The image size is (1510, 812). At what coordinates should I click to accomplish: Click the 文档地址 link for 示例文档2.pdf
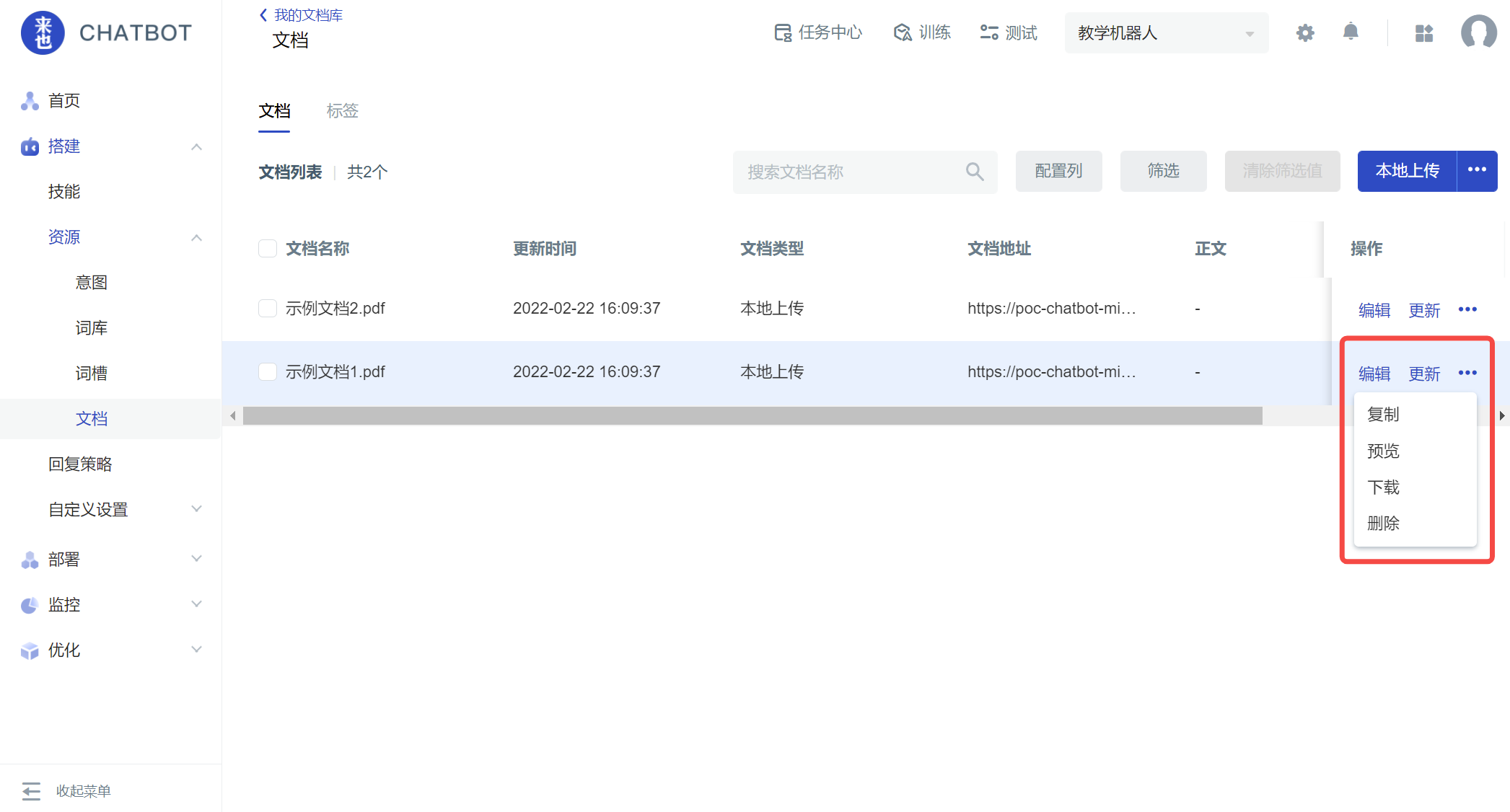tap(1052, 309)
